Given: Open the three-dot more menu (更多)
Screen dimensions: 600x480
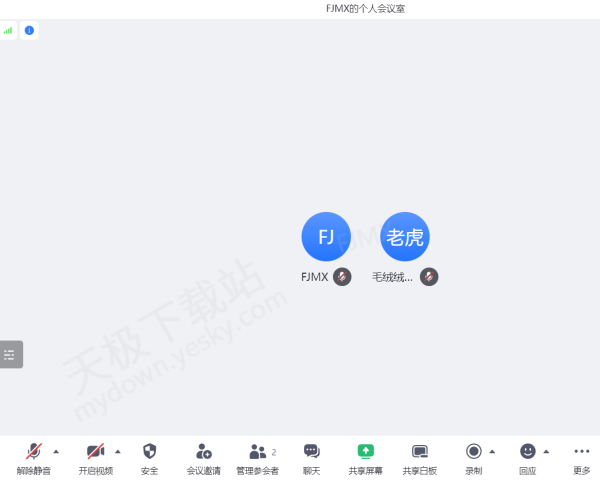Looking at the screenshot, I should pyautogui.click(x=582, y=451).
